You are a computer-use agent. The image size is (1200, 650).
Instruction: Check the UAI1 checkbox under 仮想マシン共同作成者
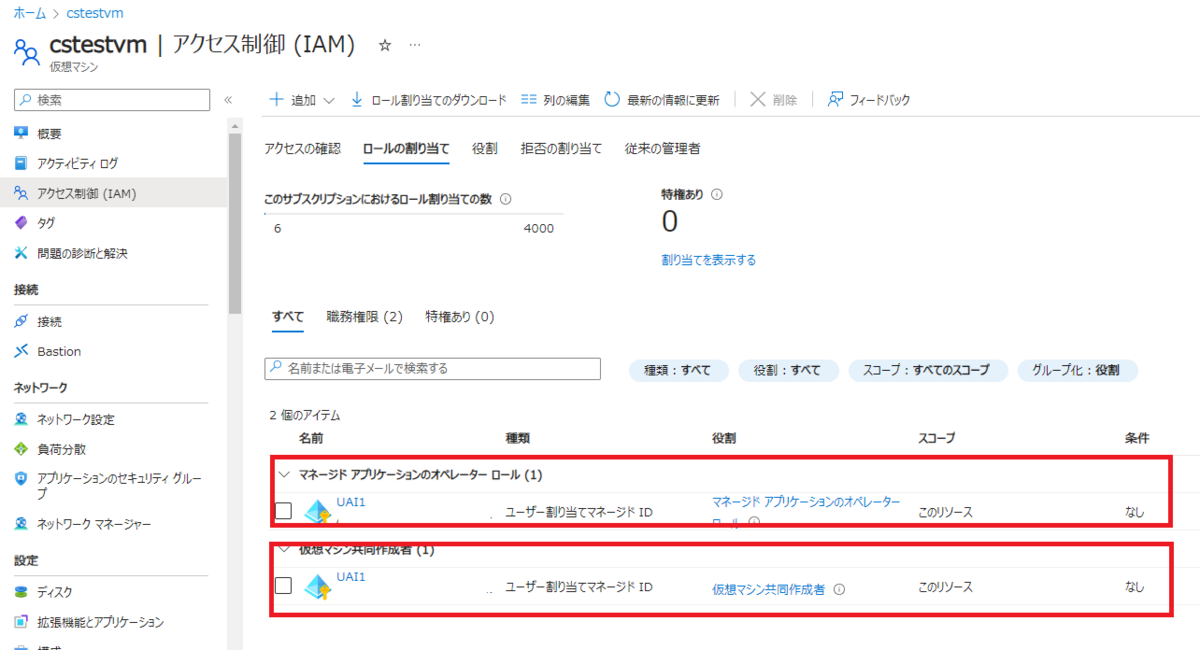coord(283,586)
